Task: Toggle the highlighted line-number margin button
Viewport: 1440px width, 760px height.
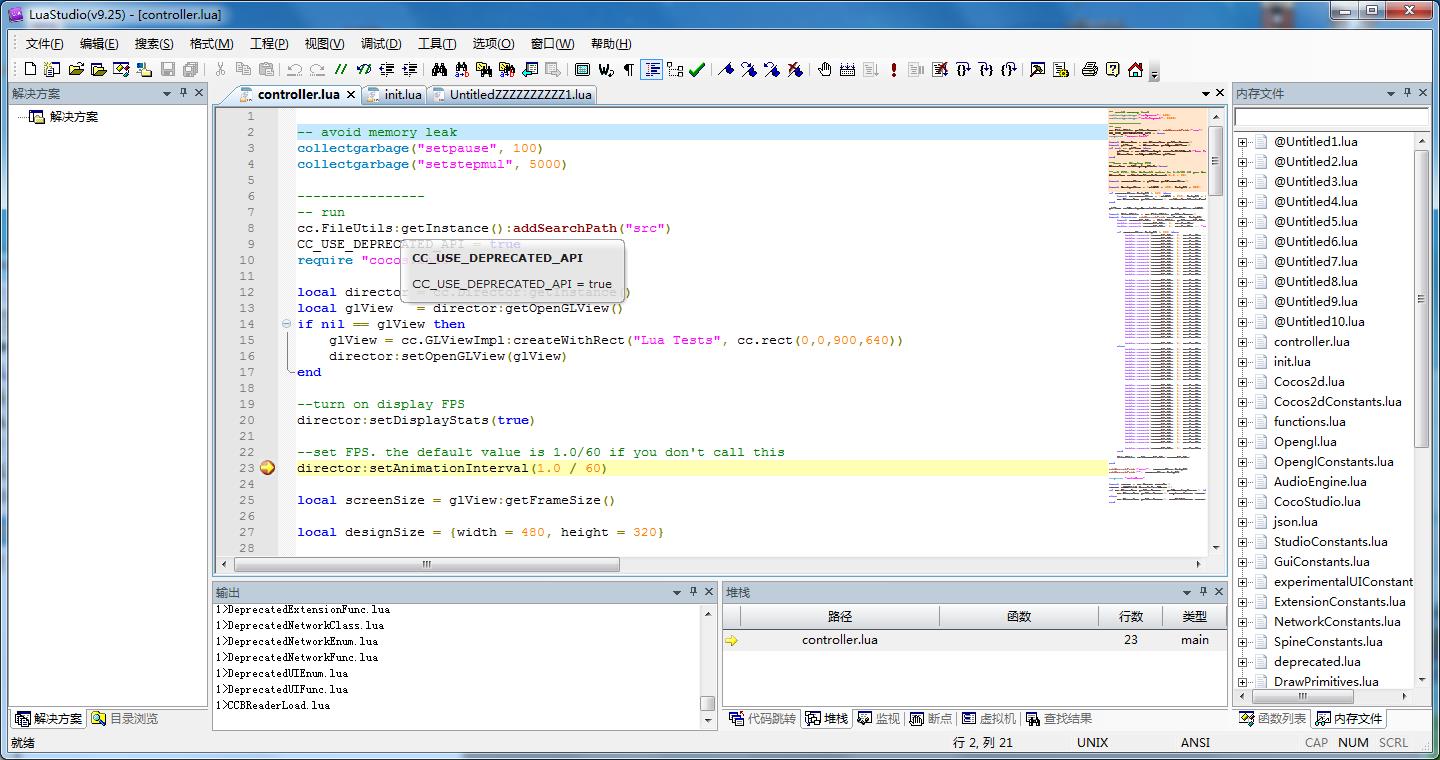Action: (x=652, y=69)
